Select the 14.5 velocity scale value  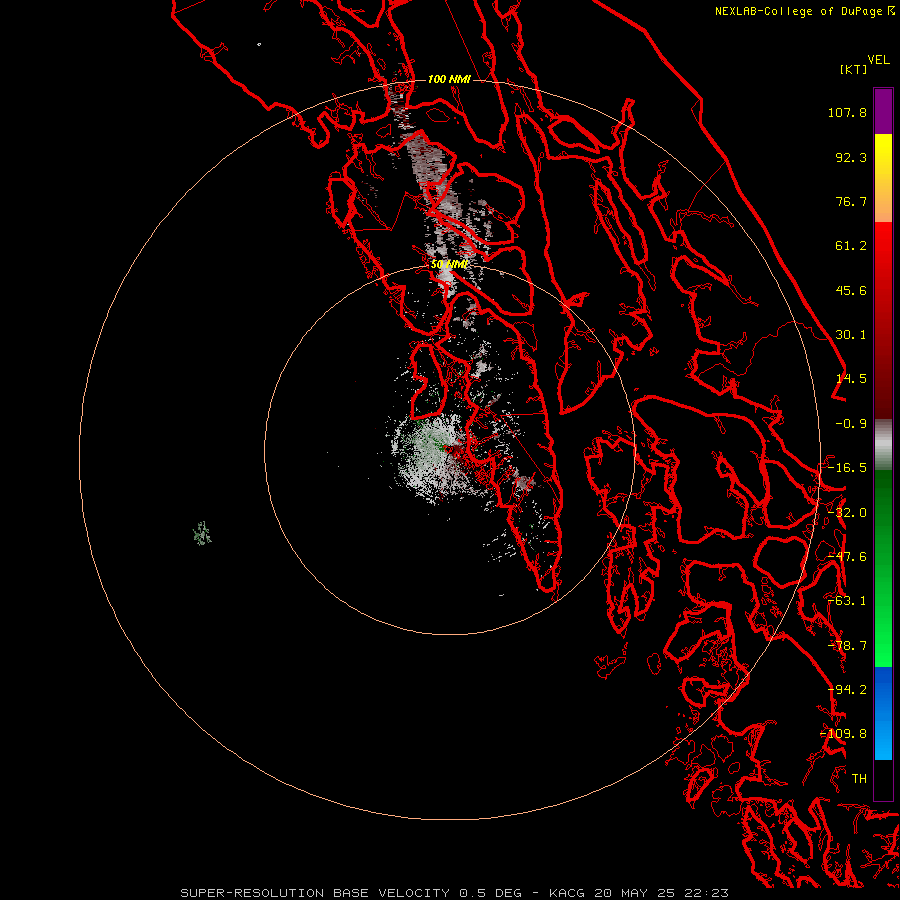click(x=851, y=379)
